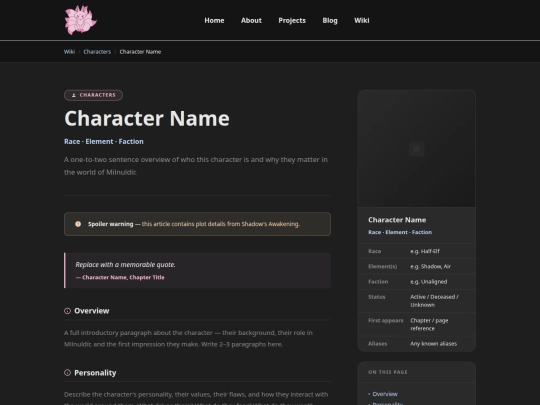Click the Personality section heading icon
This screenshot has width=540, height=405.
(x=68, y=373)
